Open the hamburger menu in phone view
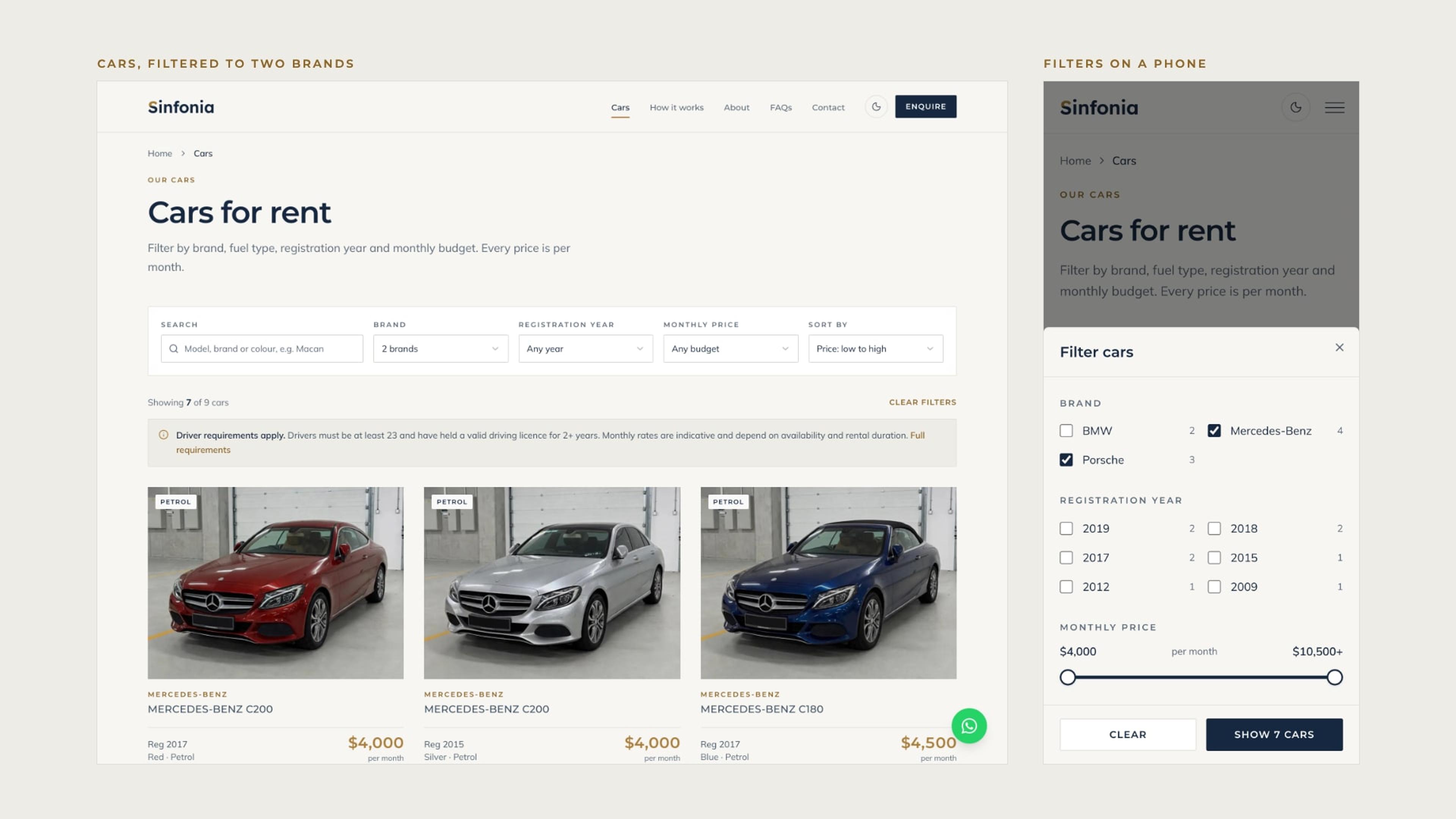 (x=1335, y=107)
